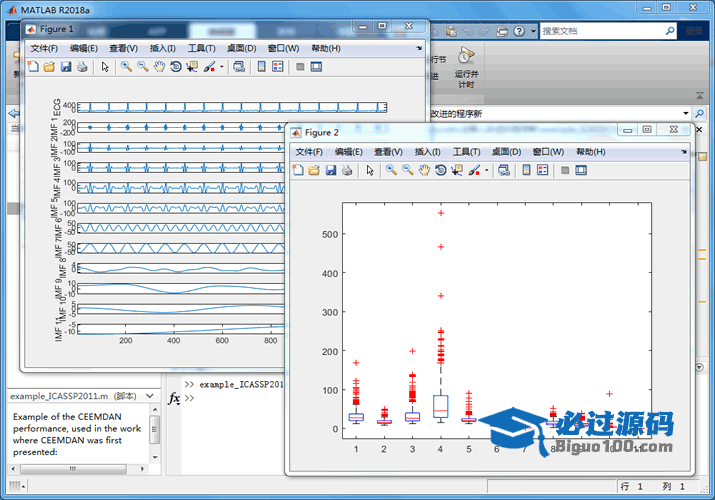
Task: Click search magnifier in documentation search box
Action: click(670, 31)
